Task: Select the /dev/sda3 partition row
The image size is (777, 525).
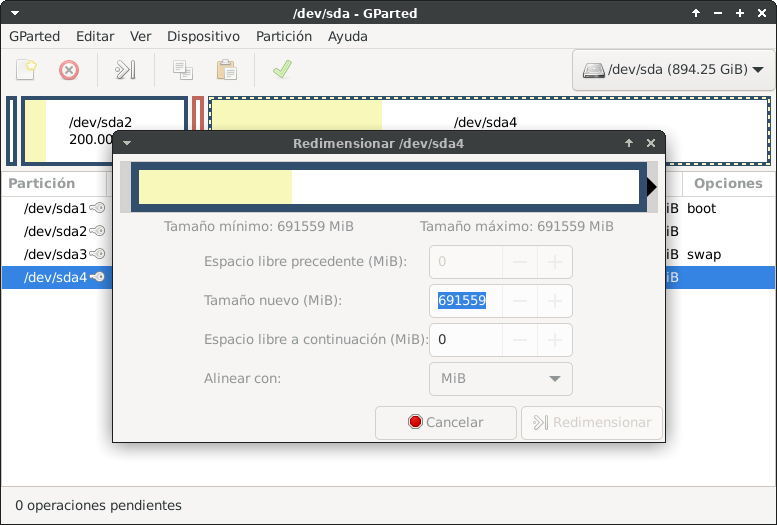Action: [55, 254]
